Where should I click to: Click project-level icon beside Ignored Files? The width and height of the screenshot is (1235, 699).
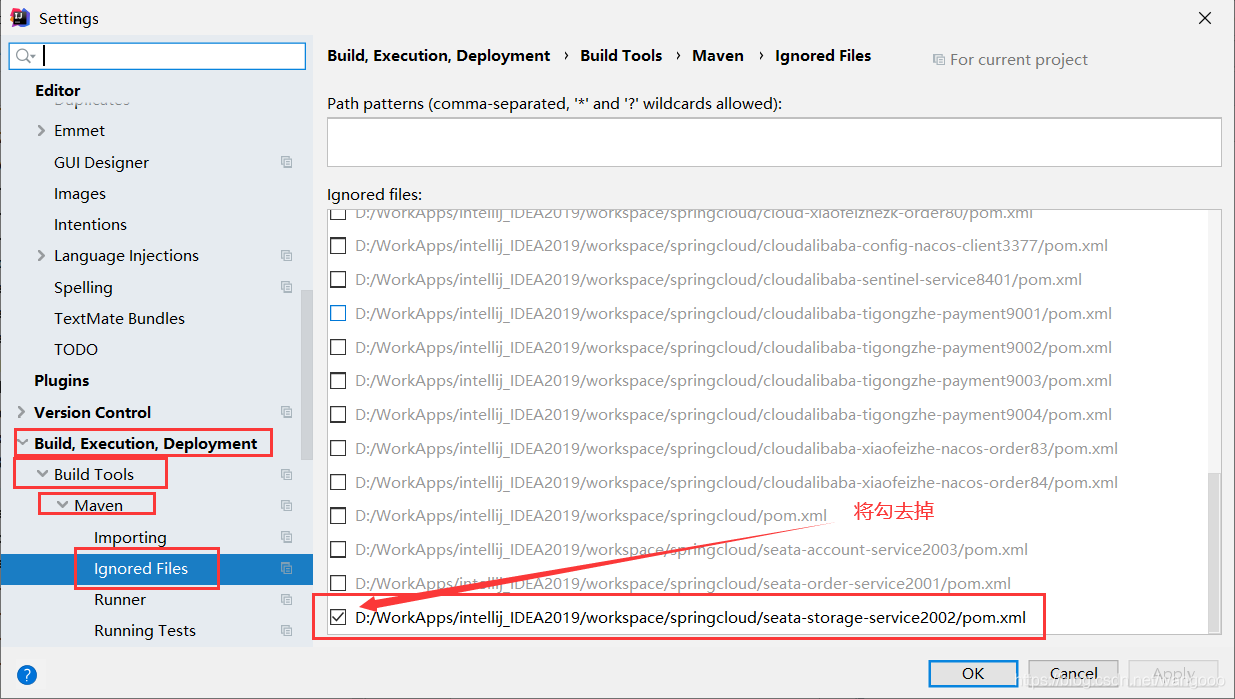pos(287,568)
